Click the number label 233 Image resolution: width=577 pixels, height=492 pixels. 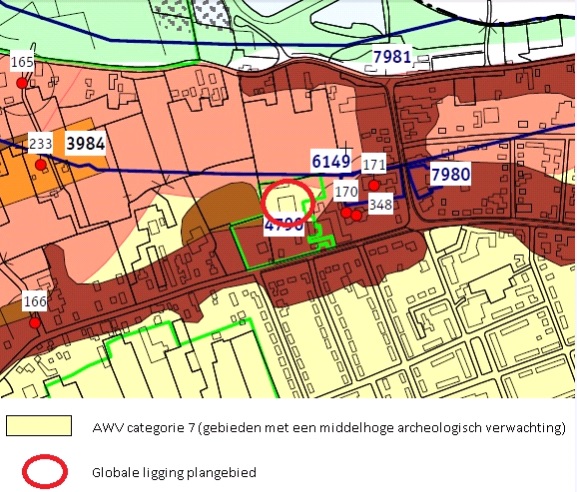(x=40, y=144)
